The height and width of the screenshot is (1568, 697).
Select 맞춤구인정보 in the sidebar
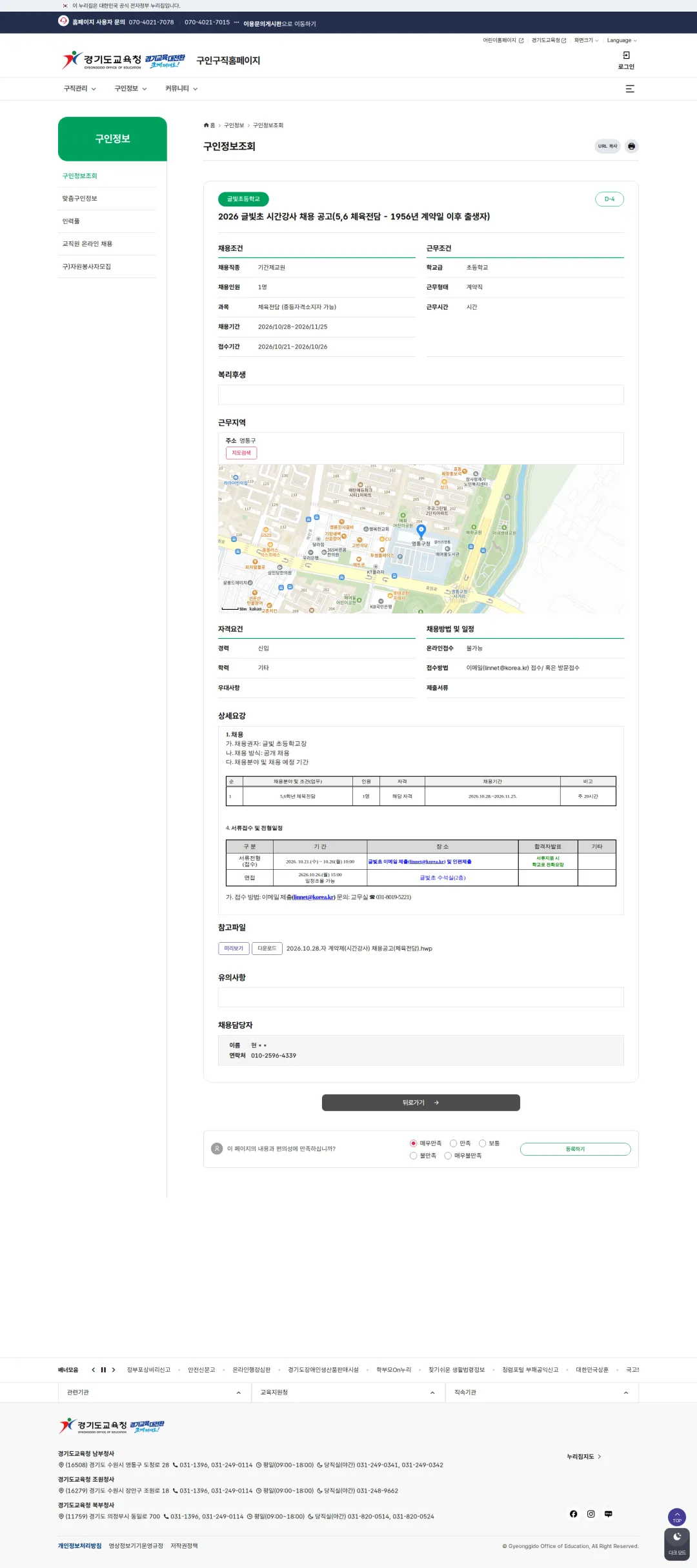79,199
